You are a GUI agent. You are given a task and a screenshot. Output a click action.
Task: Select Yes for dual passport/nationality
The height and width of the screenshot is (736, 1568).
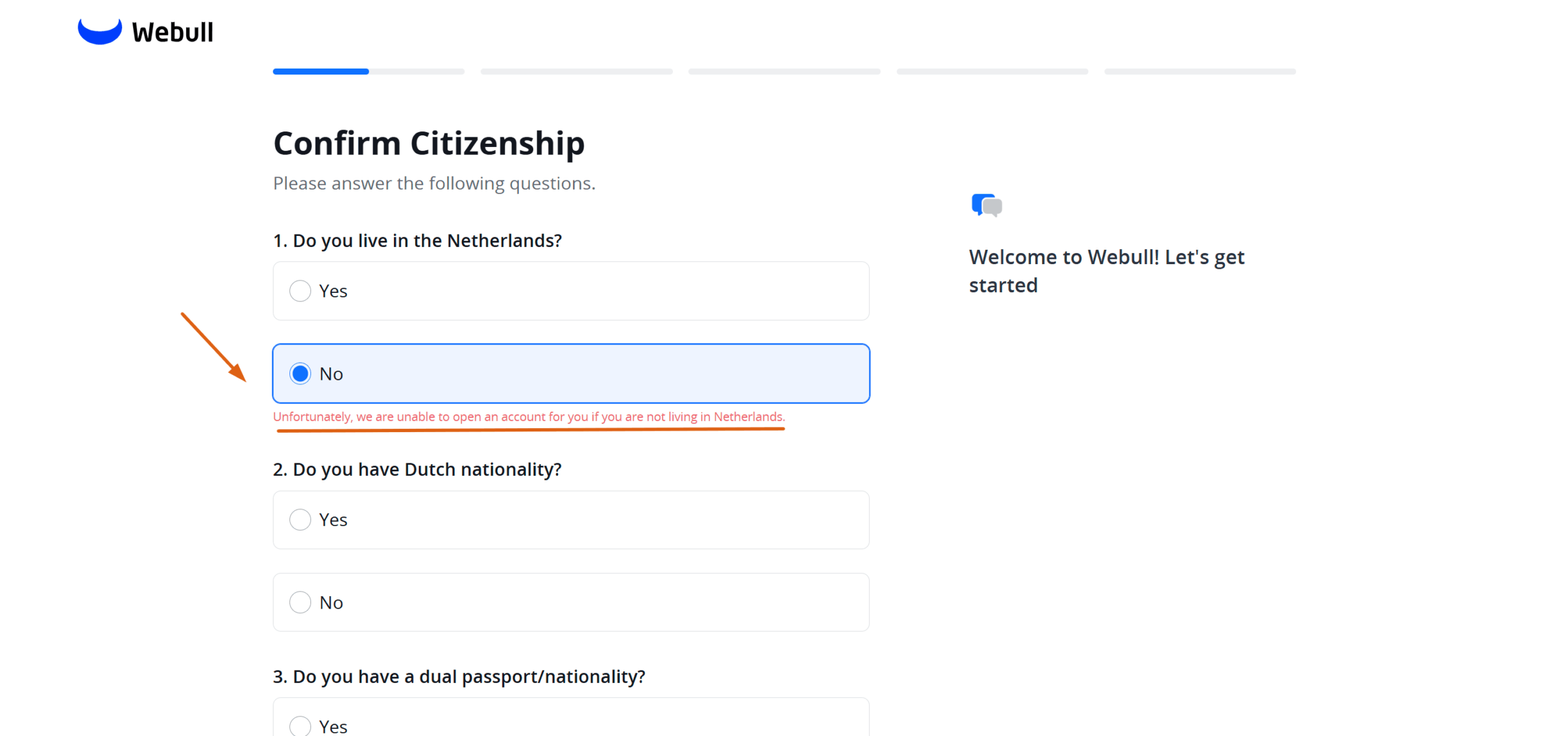[x=301, y=726]
